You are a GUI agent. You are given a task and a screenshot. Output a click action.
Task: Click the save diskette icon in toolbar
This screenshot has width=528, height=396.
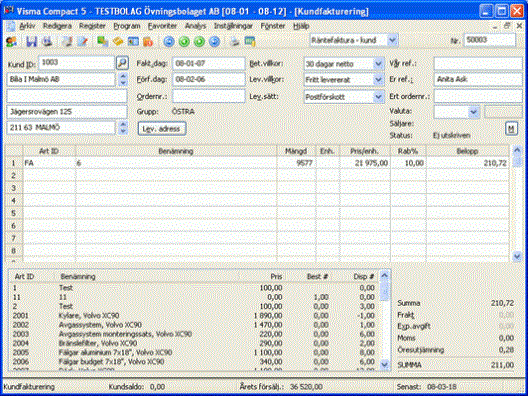tap(31, 41)
